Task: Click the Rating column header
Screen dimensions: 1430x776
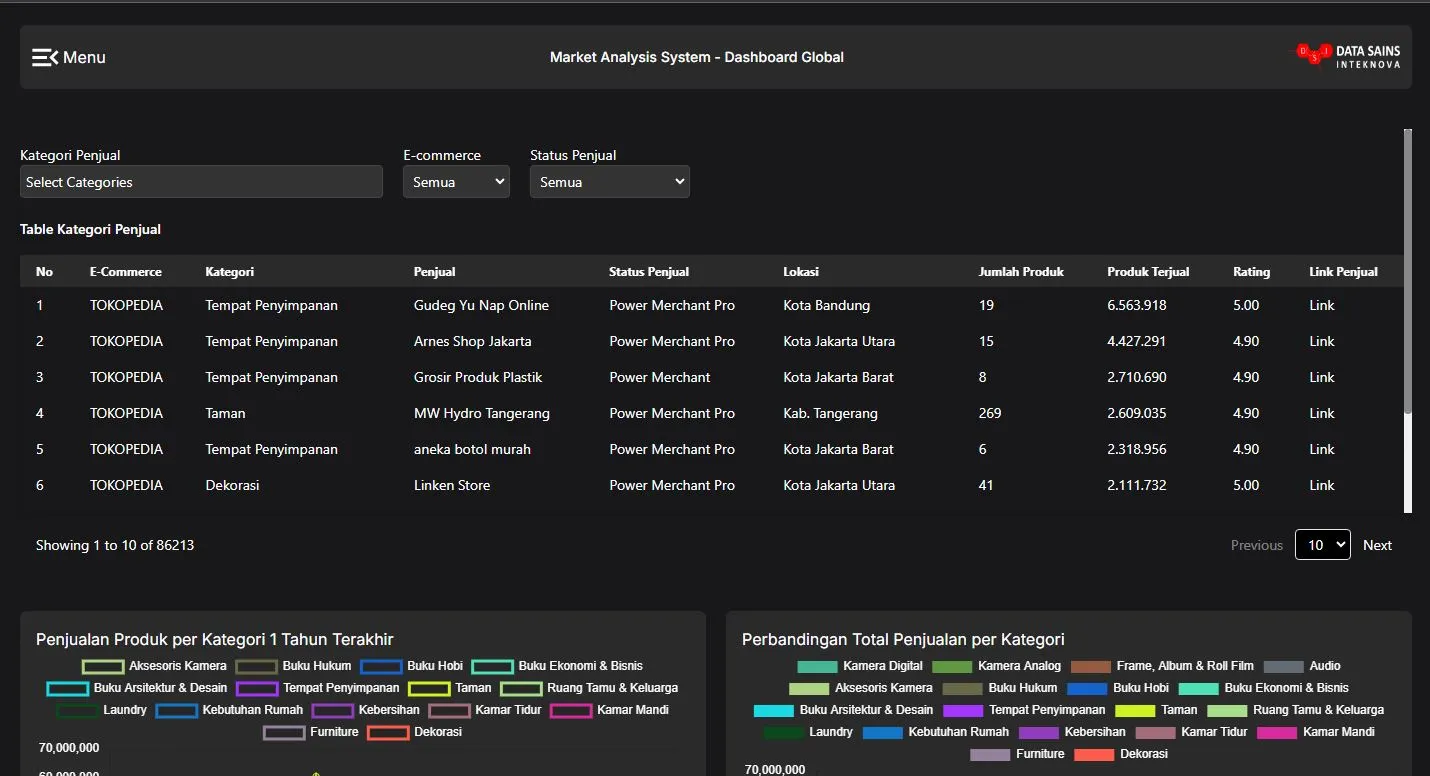Action: [1251, 272]
